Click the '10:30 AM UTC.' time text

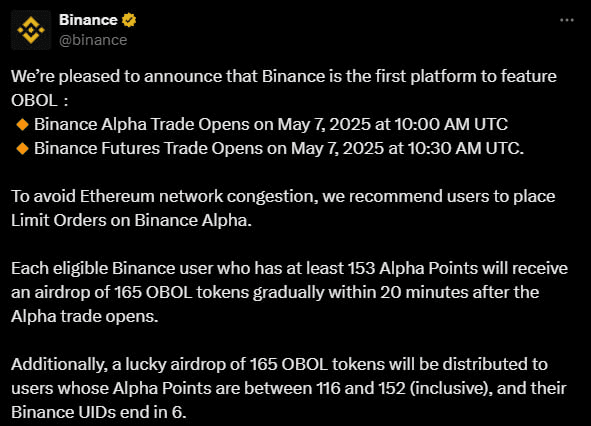pos(466,149)
